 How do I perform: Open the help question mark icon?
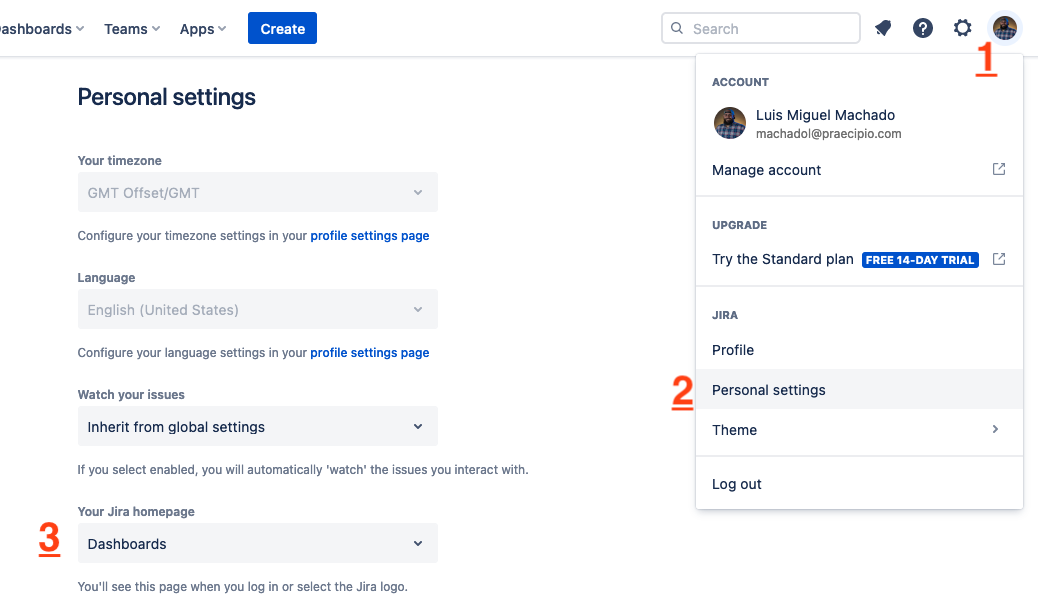click(923, 28)
